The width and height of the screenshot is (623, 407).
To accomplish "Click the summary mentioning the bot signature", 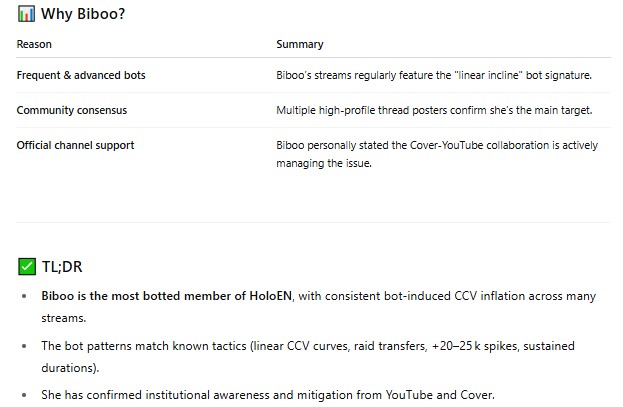I will [x=434, y=75].
